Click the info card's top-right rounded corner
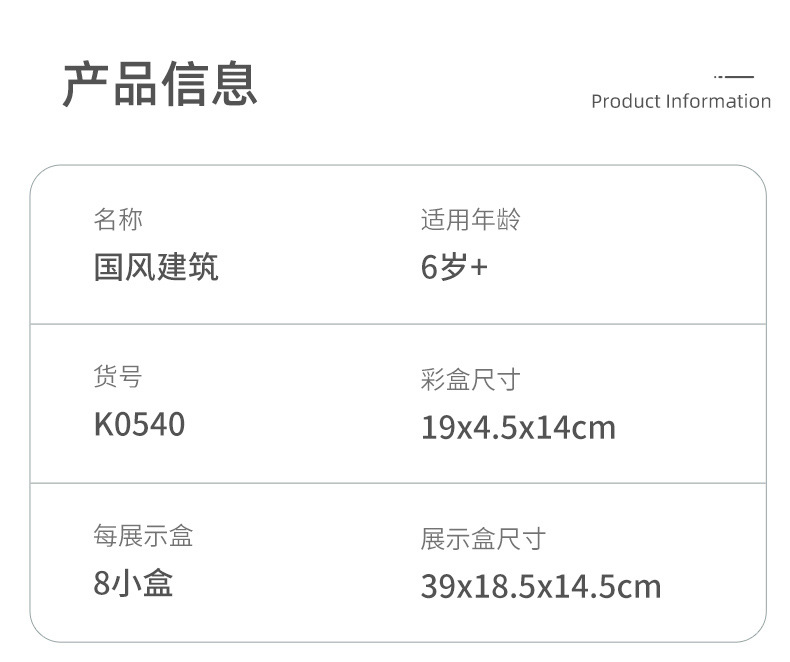Viewport: 790px width, 662px height. [754, 176]
